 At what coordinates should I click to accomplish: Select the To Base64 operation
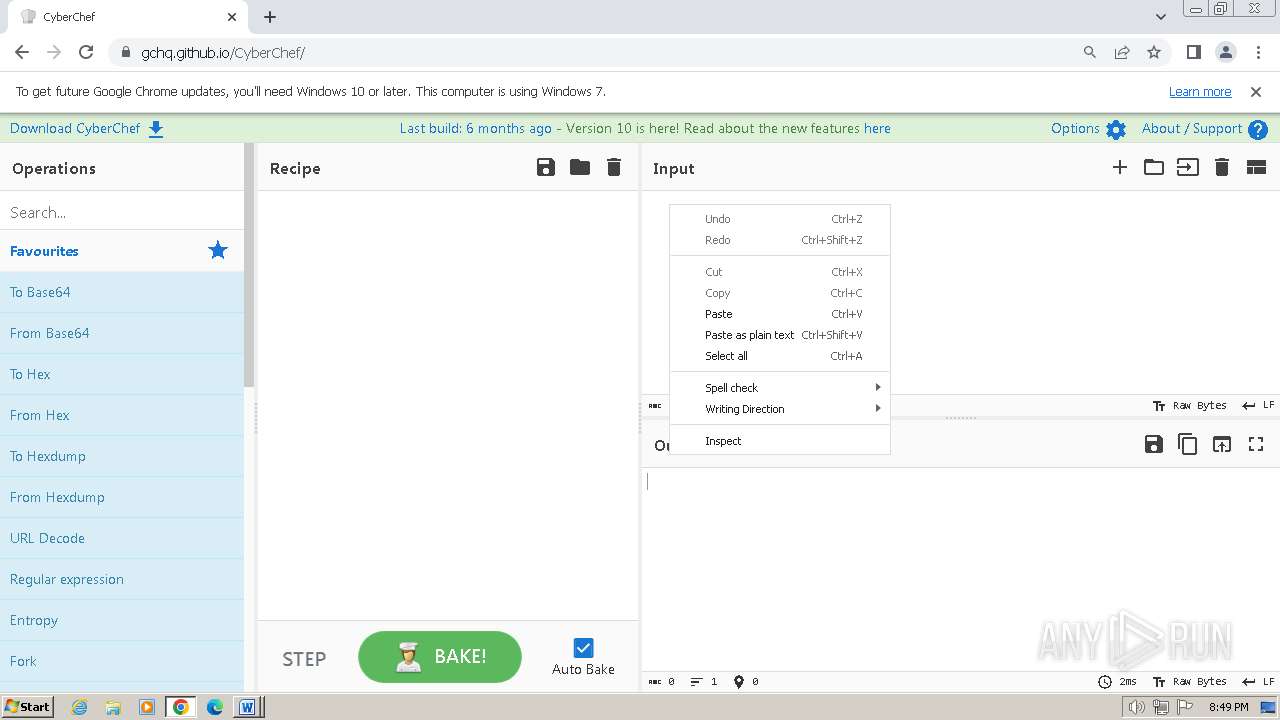point(122,292)
